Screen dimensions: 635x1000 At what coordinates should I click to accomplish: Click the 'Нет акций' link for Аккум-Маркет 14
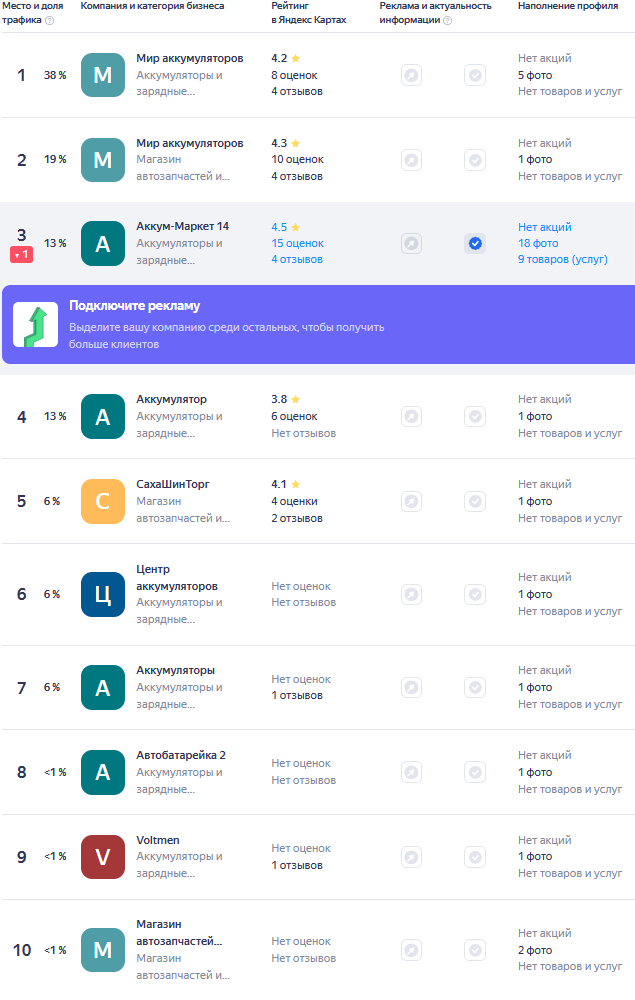click(544, 227)
